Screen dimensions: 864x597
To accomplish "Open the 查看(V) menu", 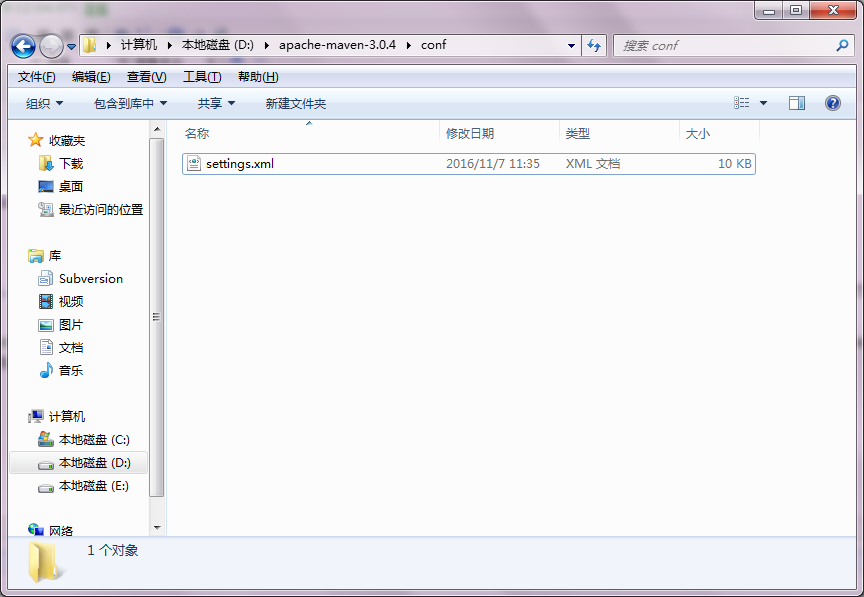I will click(x=147, y=77).
